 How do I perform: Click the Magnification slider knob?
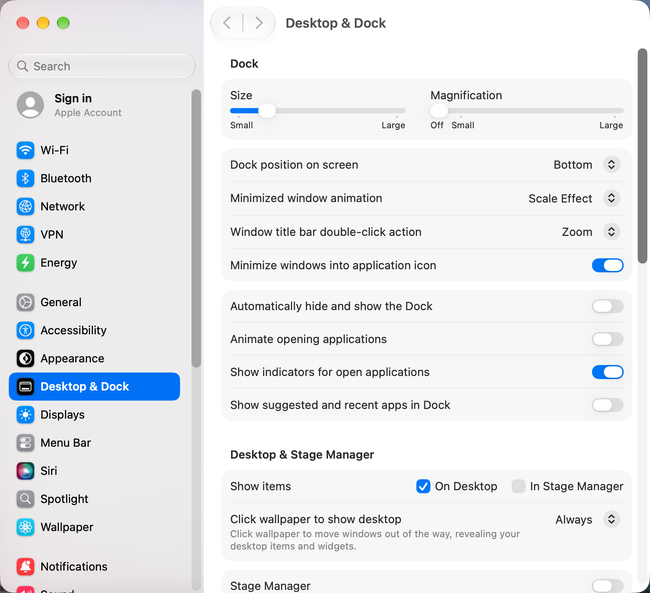(x=439, y=111)
